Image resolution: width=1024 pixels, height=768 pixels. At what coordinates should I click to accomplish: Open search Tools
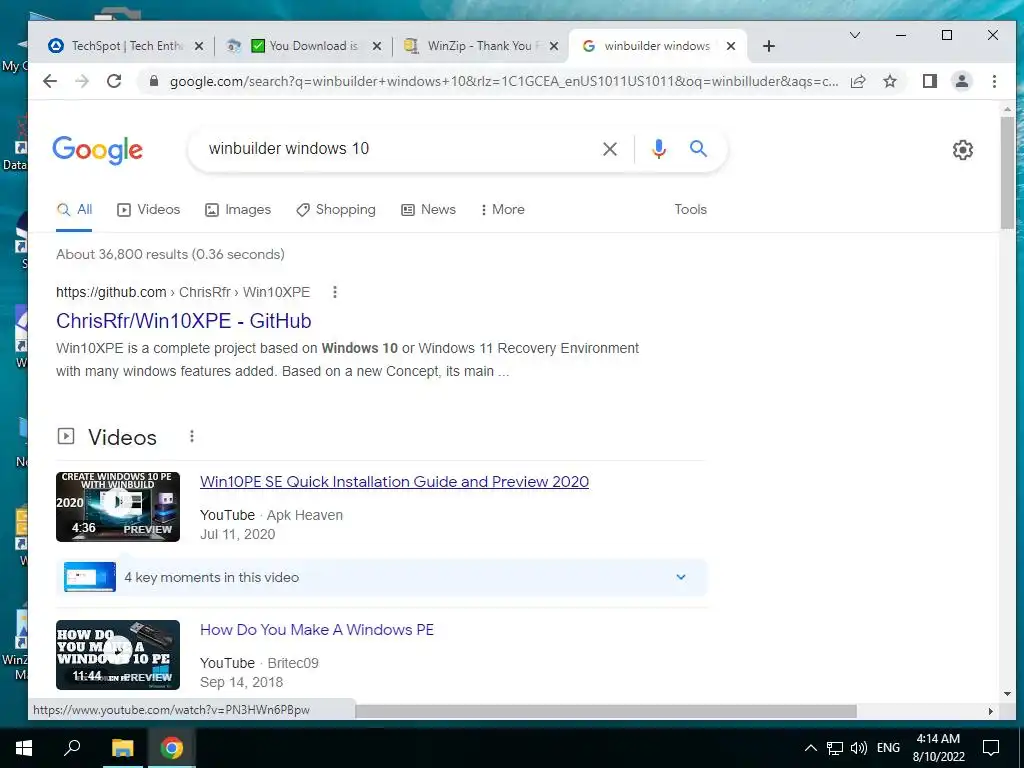[x=690, y=210]
